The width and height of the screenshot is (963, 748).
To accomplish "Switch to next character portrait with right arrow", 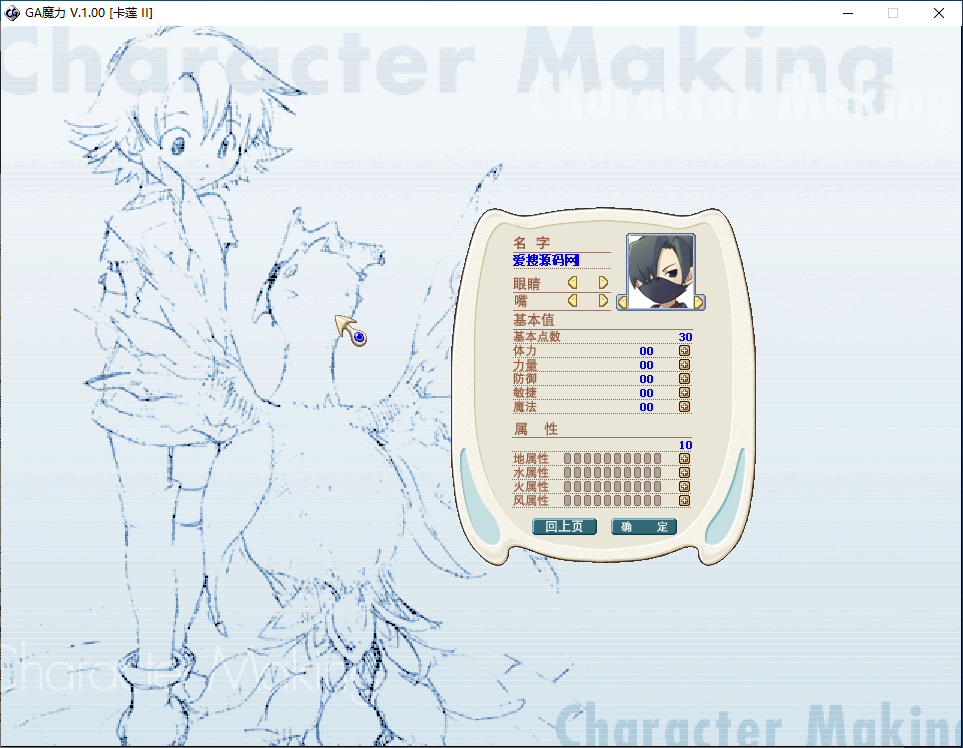I will [699, 301].
